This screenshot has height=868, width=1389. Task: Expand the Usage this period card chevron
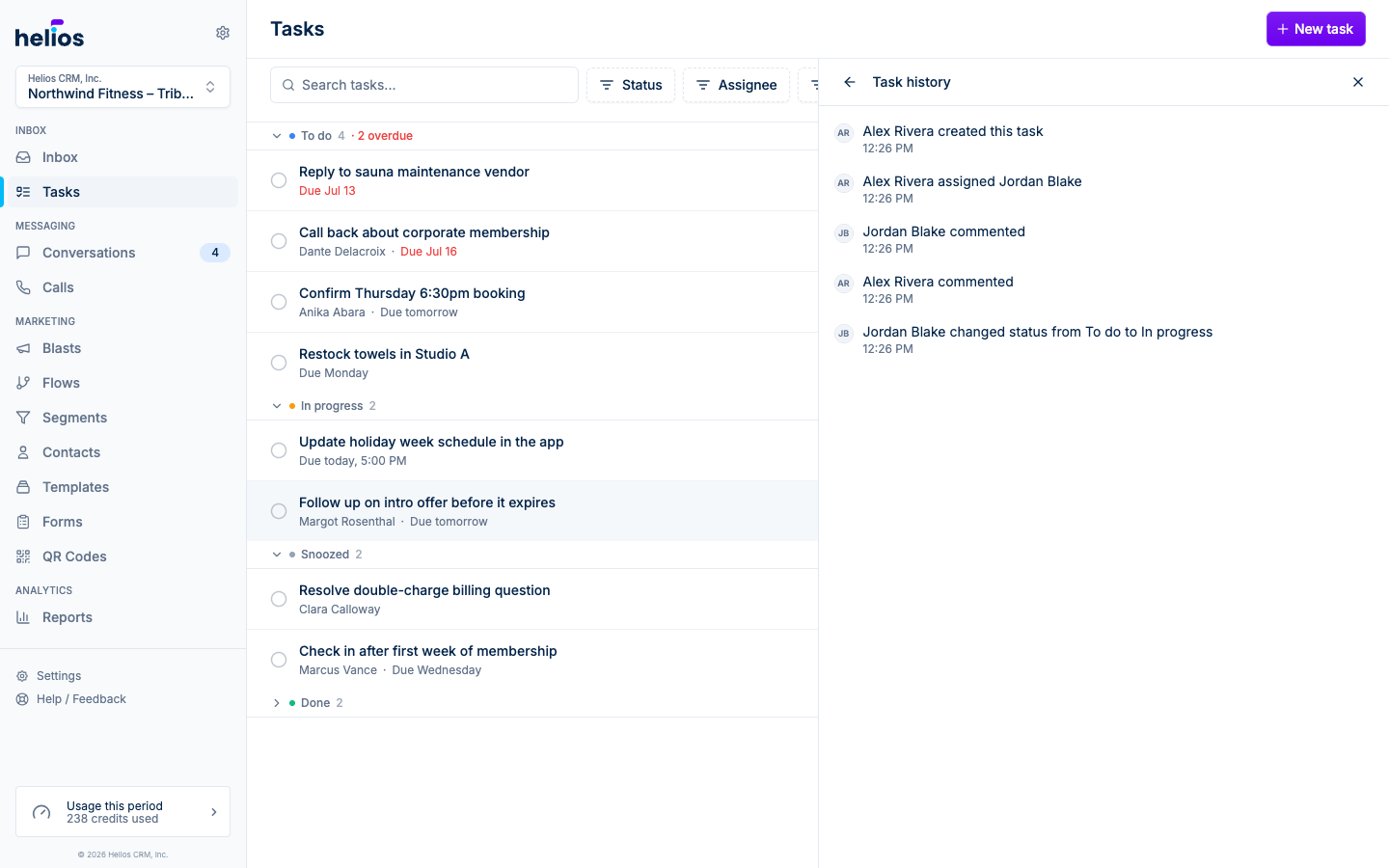tap(214, 812)
